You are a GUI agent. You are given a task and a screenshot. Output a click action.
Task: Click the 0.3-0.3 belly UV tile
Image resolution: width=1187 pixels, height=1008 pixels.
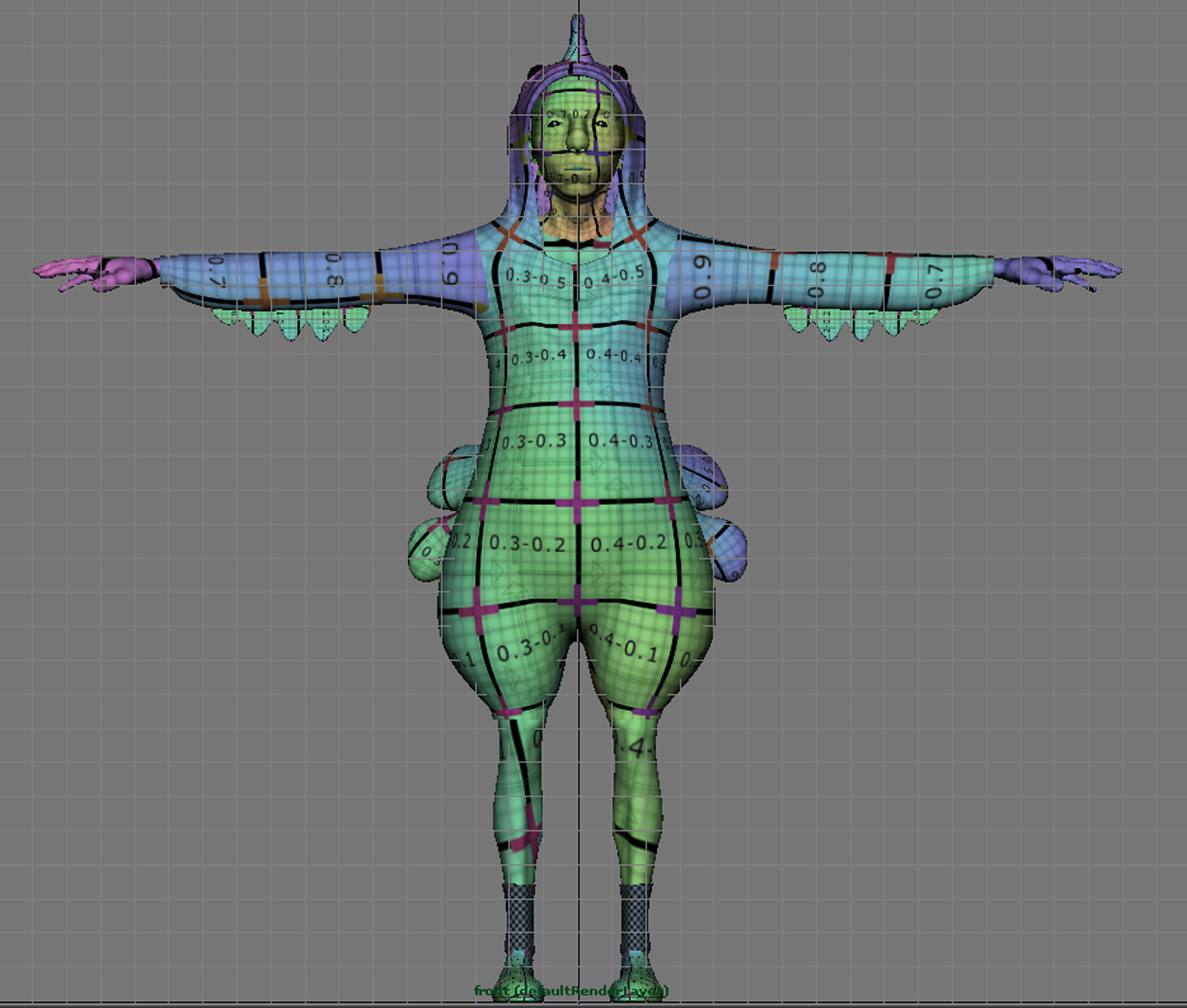point(534,442)
